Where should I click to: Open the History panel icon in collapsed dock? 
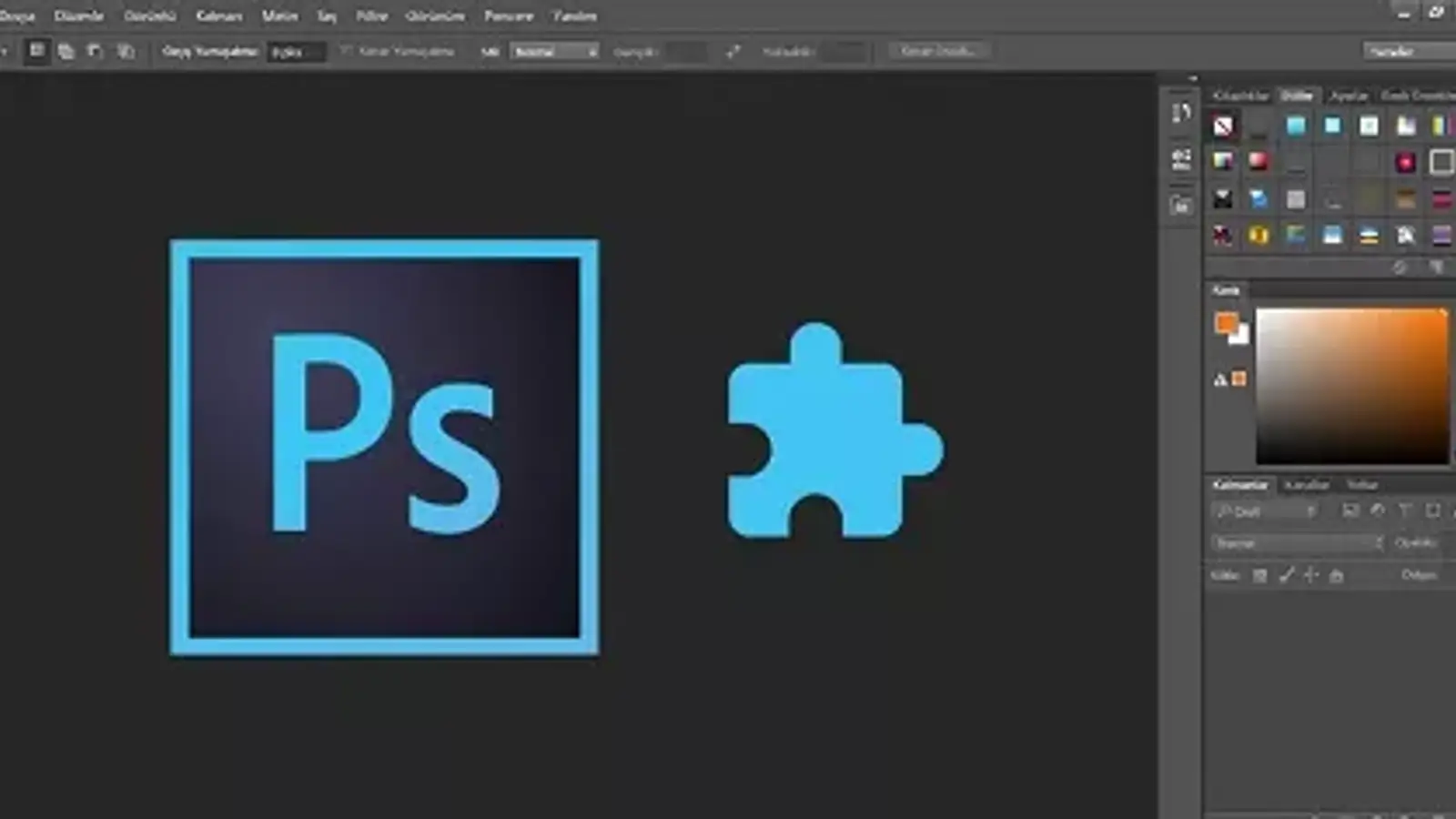tap(1181, 113)
